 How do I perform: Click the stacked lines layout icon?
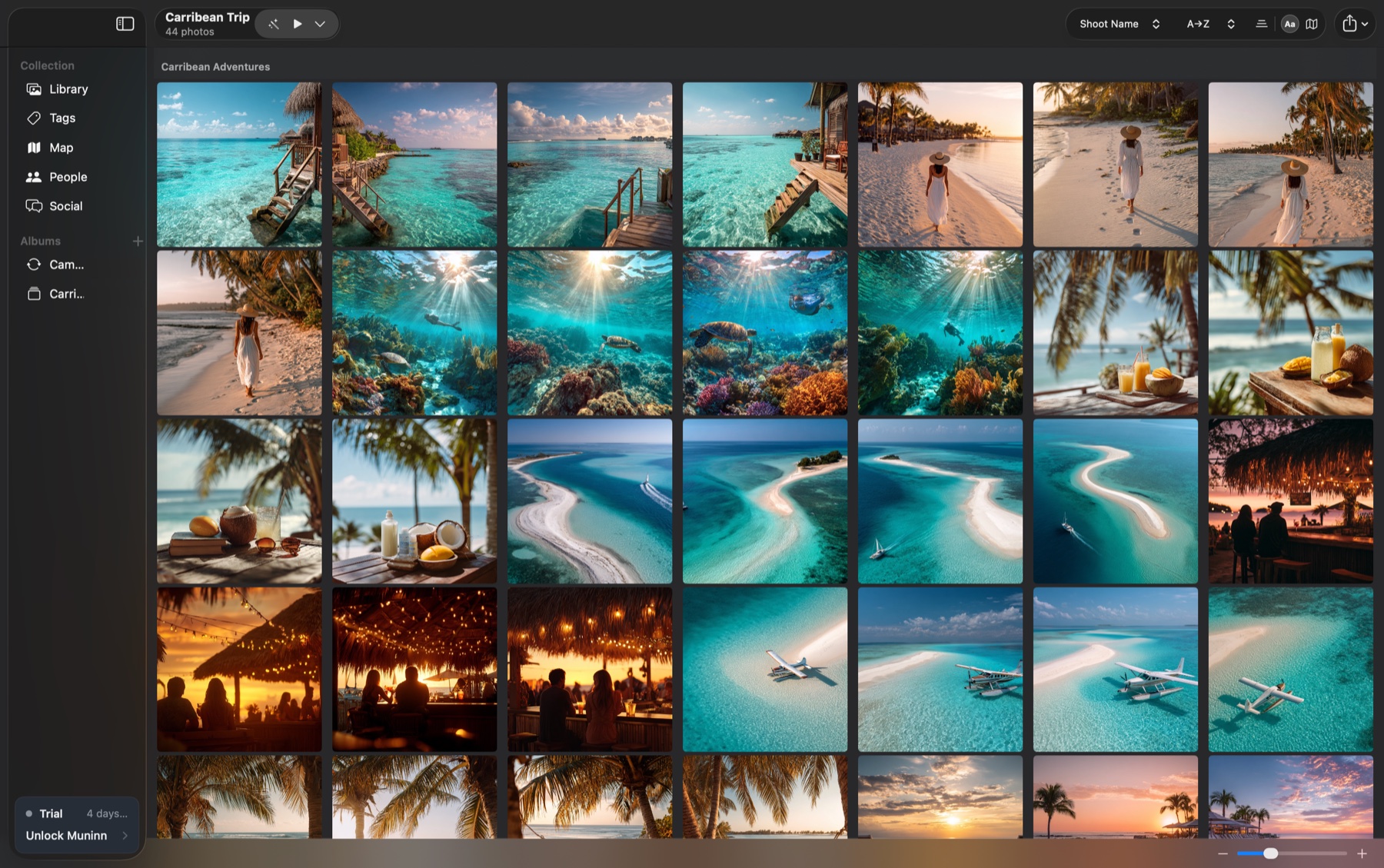(x=1261, y=24)
